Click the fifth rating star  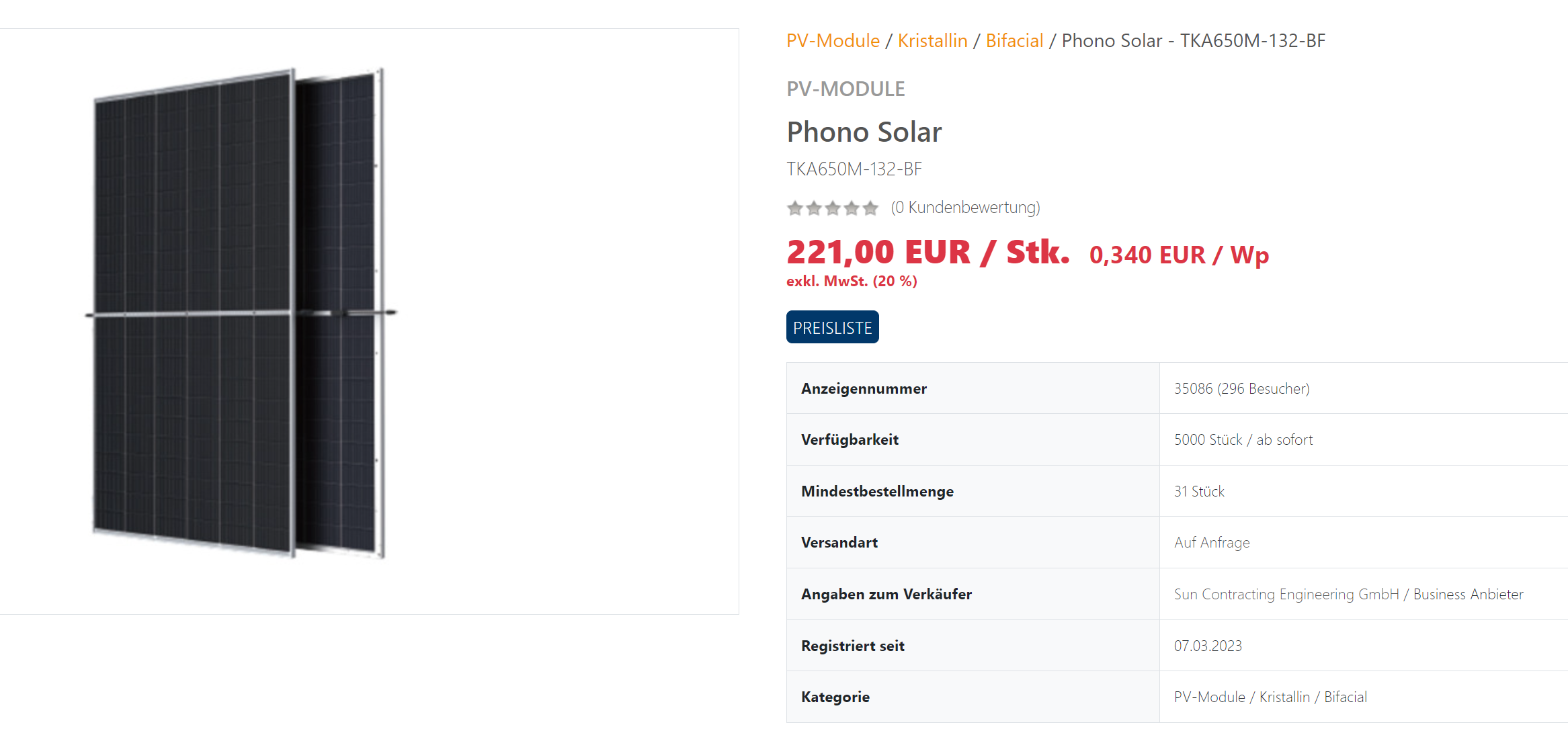click(x=870, y=208)
